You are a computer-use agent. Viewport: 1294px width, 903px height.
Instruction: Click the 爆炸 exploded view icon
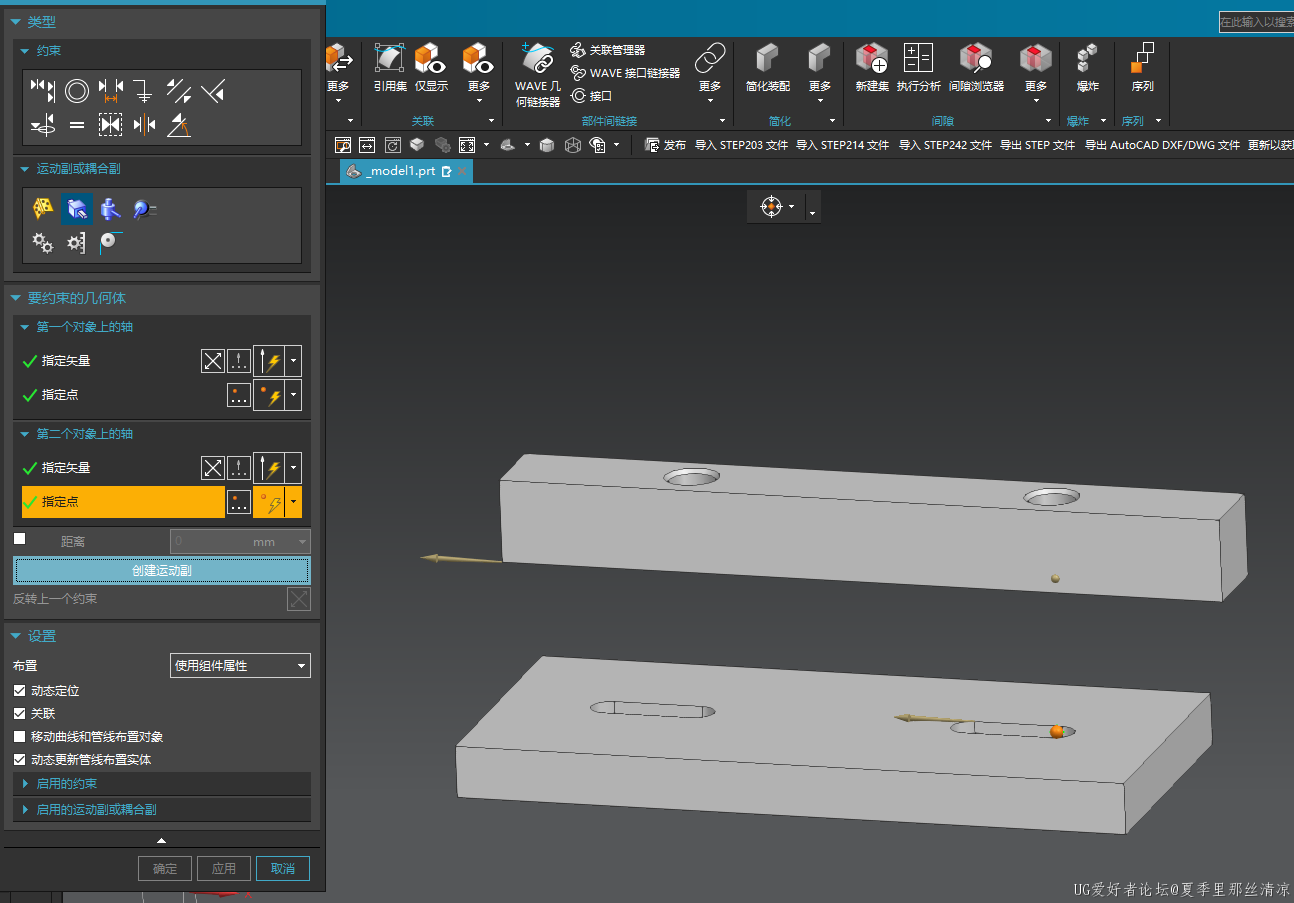tap(1087, 68)
